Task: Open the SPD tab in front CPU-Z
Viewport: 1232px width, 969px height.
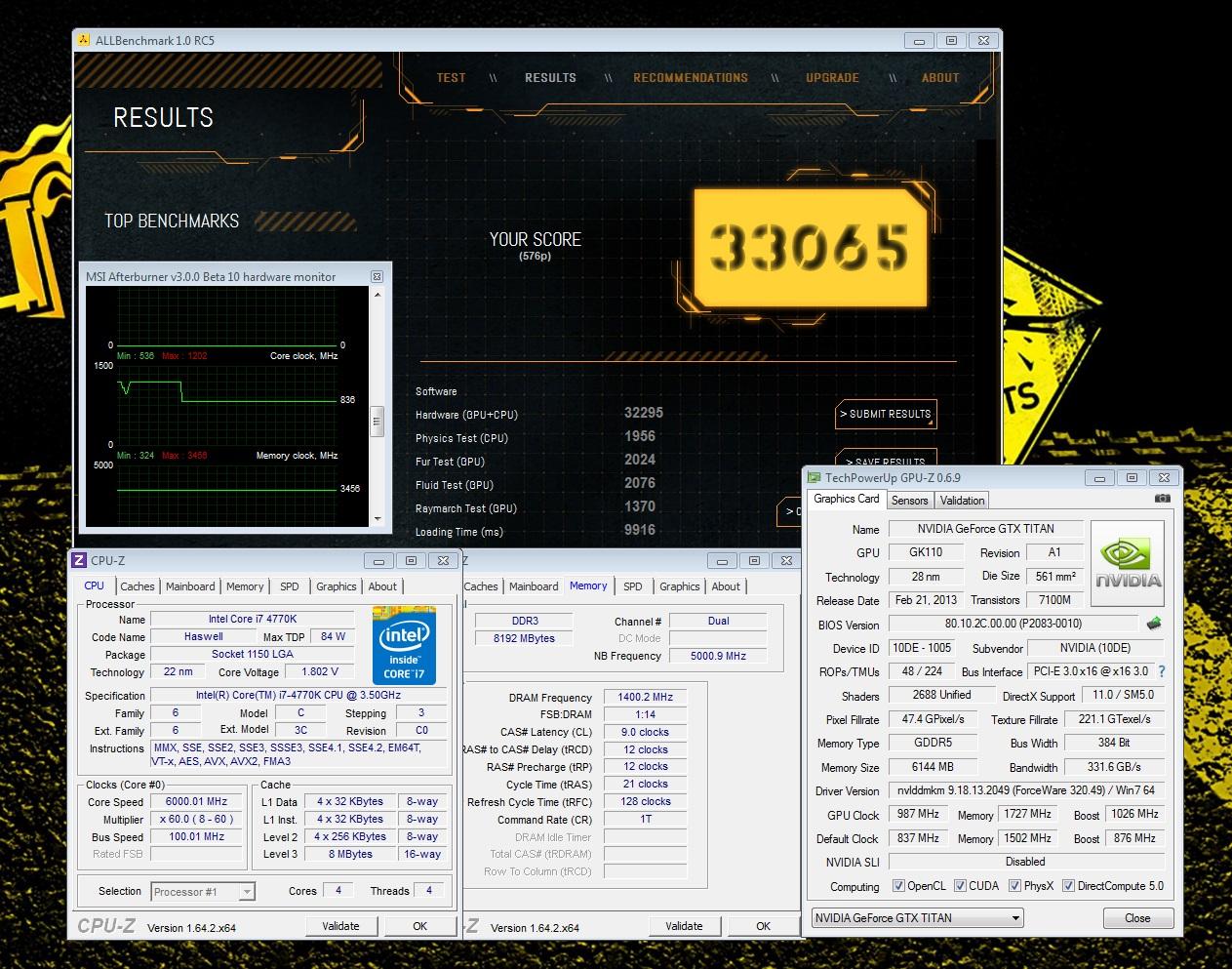Action: coord(290,586)
